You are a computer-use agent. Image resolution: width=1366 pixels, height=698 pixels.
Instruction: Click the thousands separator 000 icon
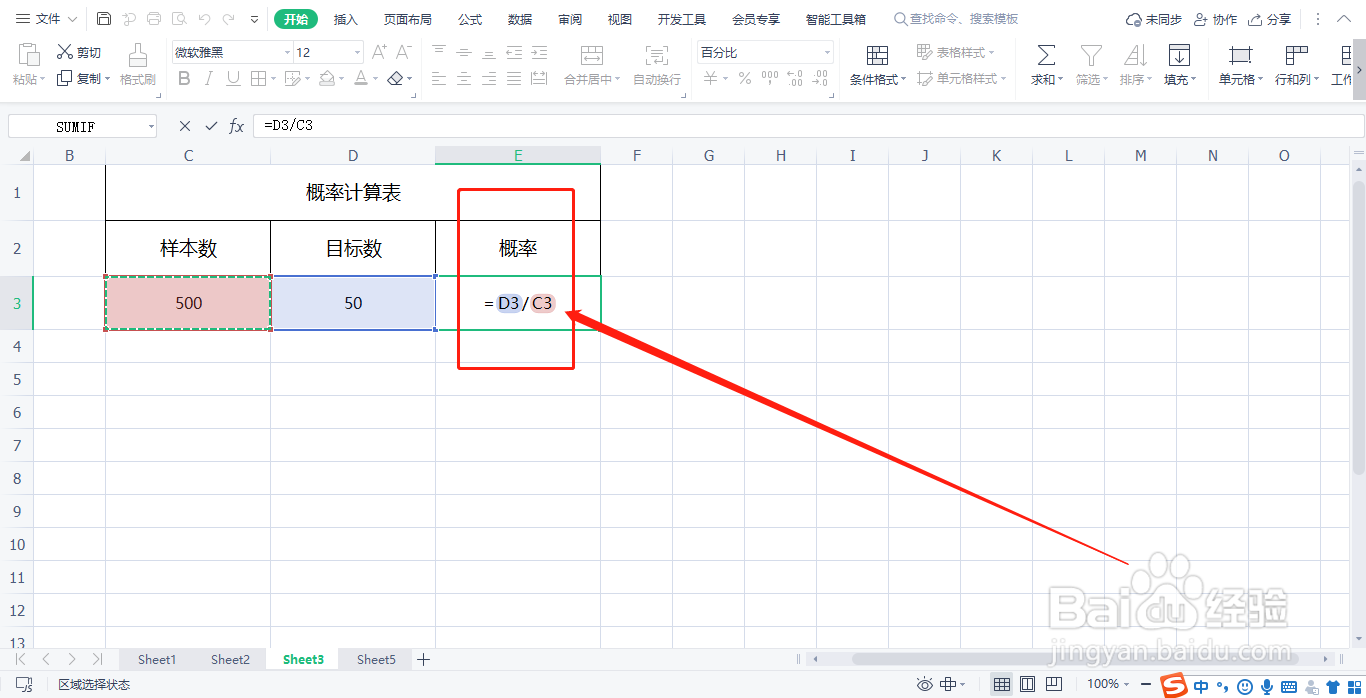tap(769, 78)
